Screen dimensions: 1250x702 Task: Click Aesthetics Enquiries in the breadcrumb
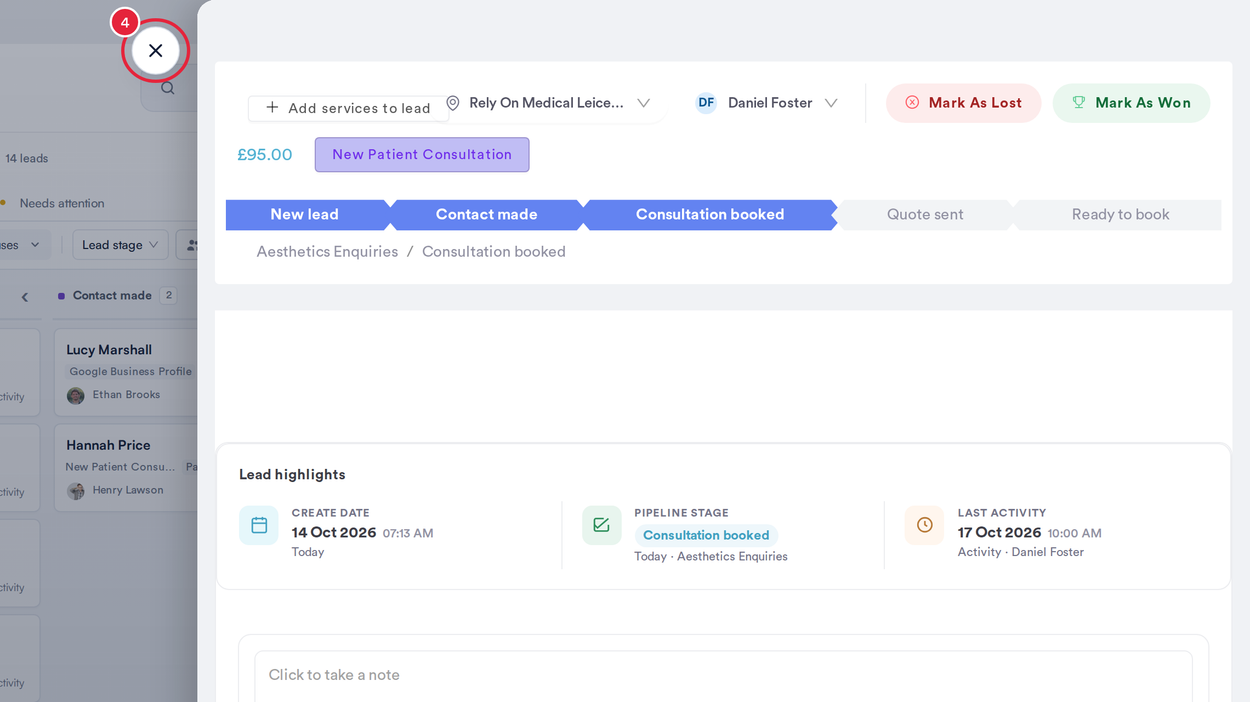[x=327, y=252]
